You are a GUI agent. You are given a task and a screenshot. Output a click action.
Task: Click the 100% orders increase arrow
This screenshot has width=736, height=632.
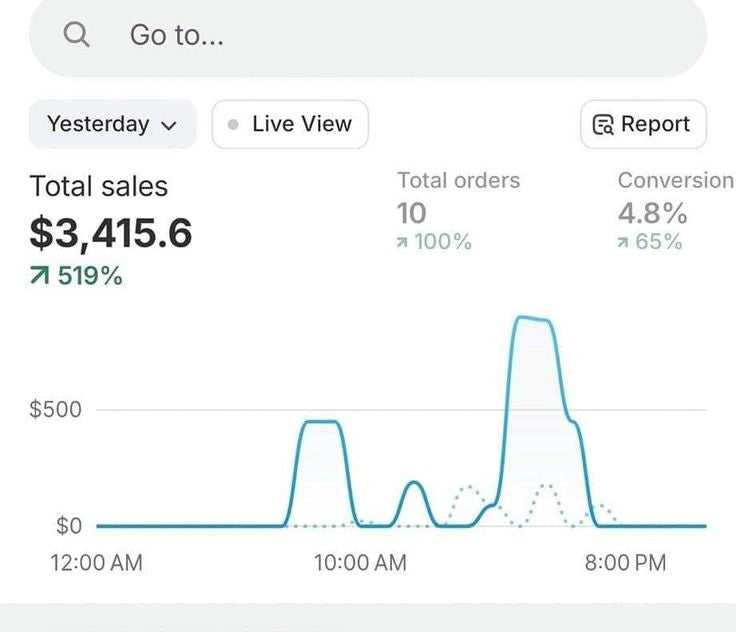[403, 242]
